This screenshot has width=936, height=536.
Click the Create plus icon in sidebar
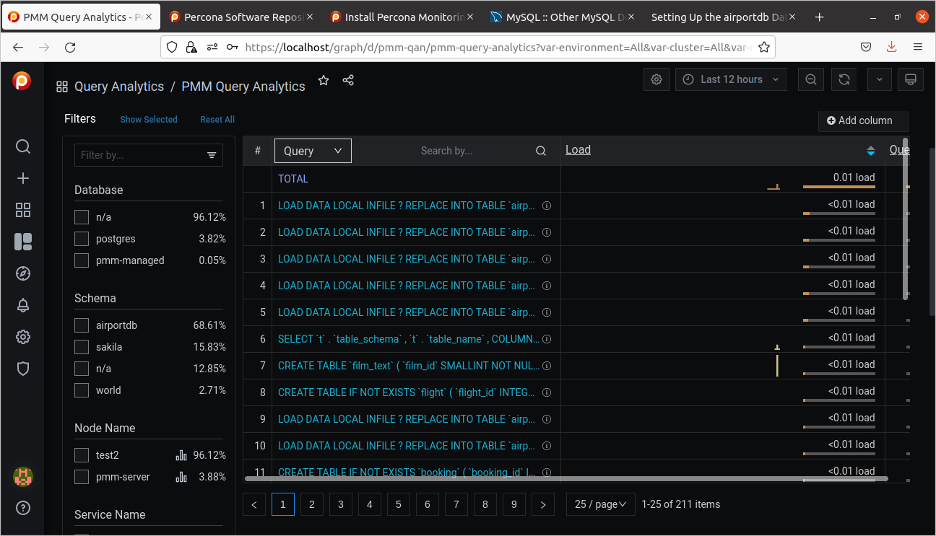(x=23, y=178)
